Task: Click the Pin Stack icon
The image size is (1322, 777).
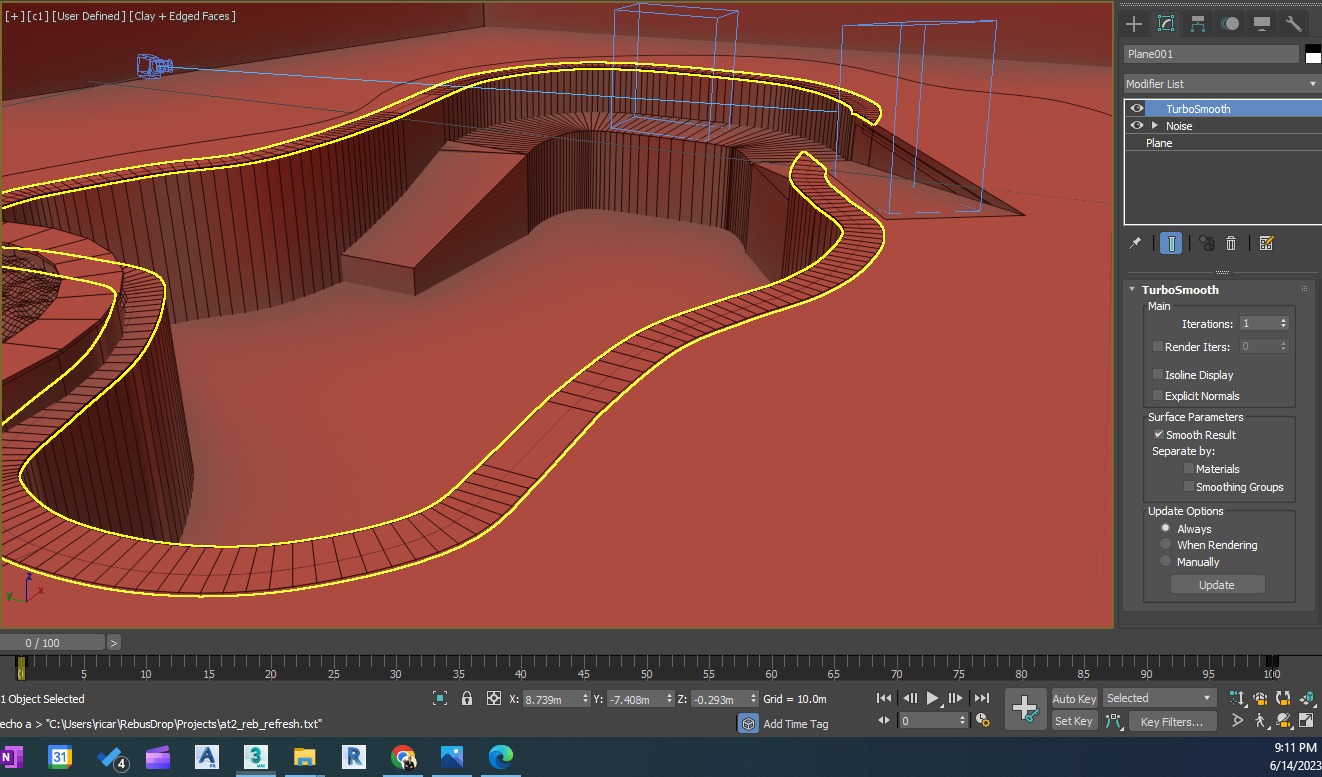Action: [x=1135, y=243]
